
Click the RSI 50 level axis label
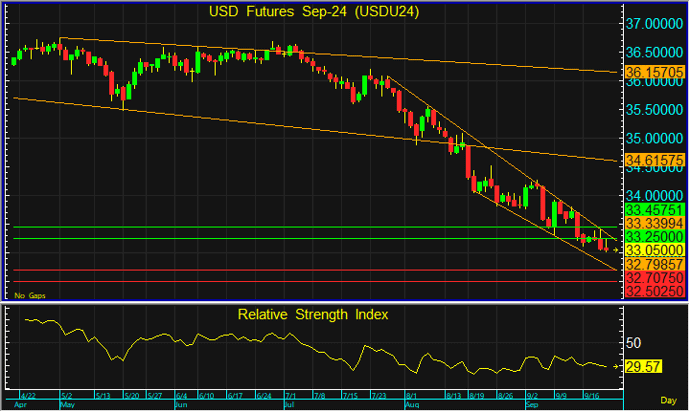pos(634,342)
